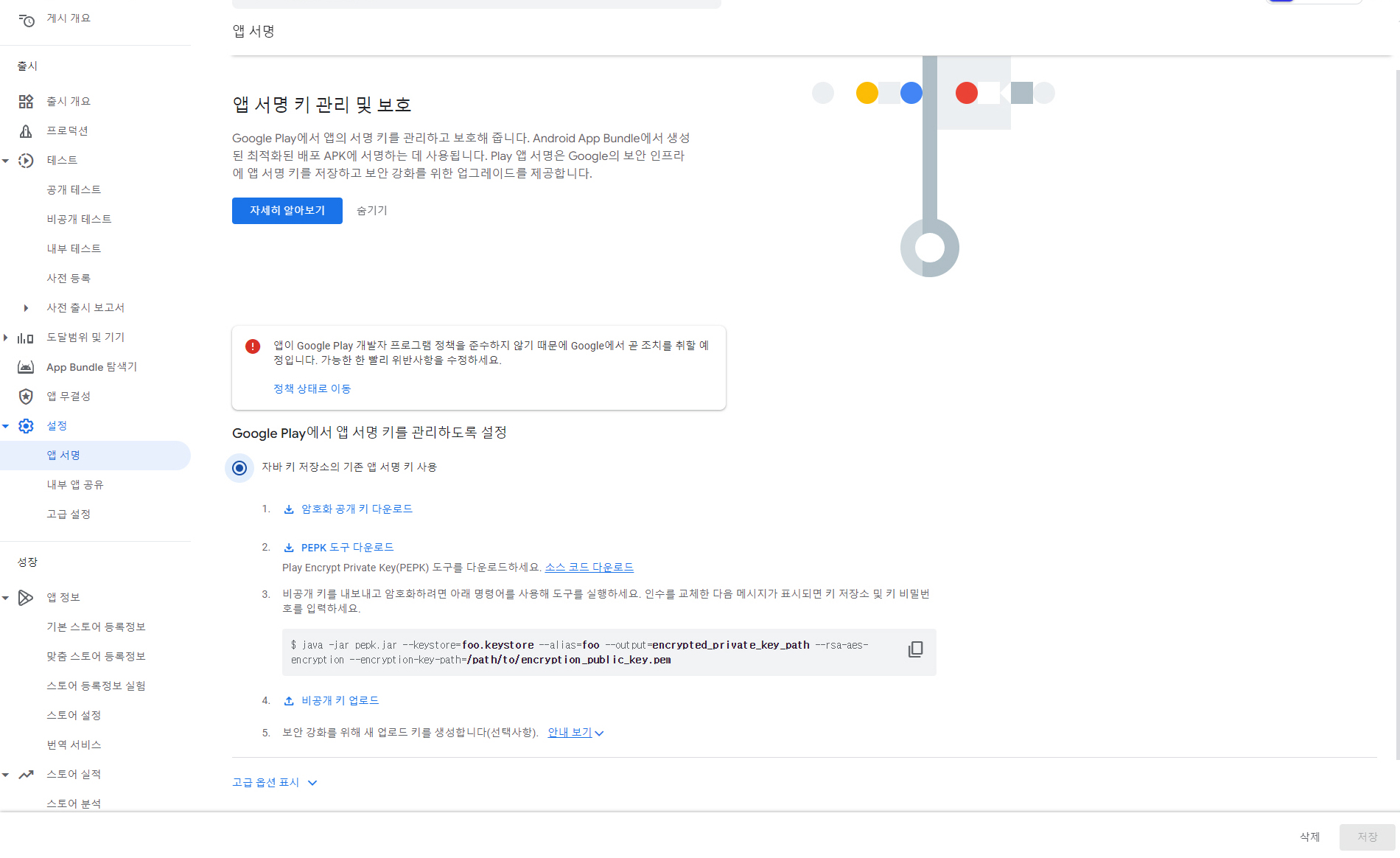Select 앱 서명 menu item
Screen dimensions: 1400x858
click(x=95, y=456)
